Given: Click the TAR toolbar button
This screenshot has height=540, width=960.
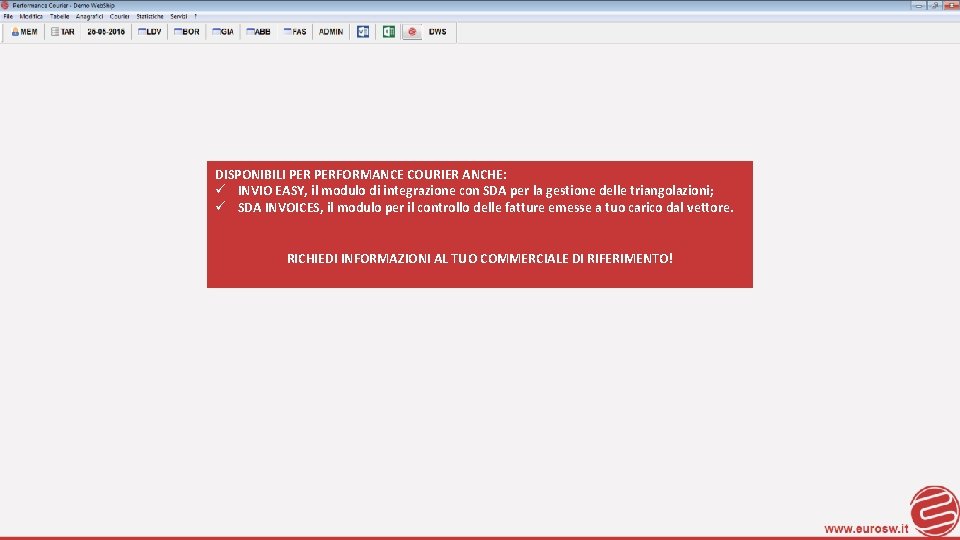Looking at the screenshot, I should point(62,32).
